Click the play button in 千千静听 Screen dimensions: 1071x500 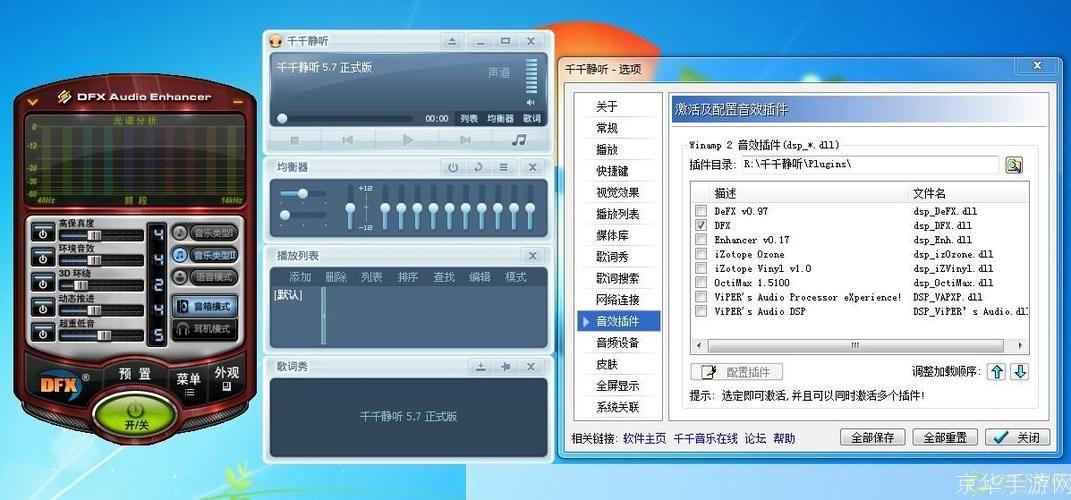[x=408, y=140]
